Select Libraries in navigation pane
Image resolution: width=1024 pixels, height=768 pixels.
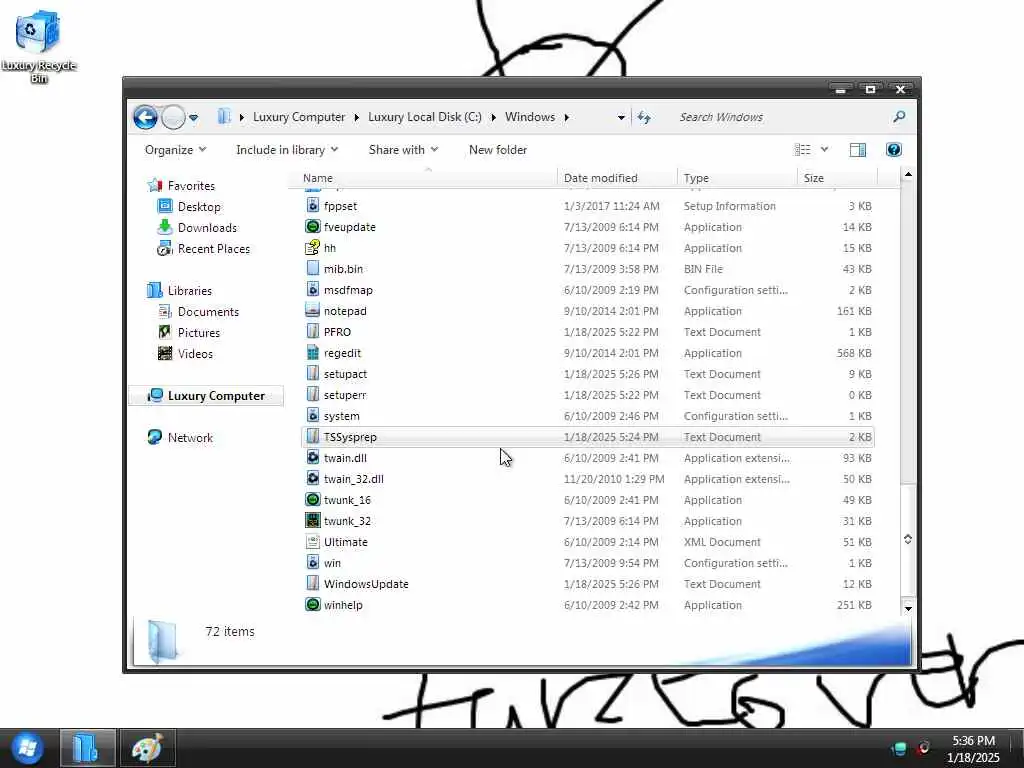click(x=189, y=291)
